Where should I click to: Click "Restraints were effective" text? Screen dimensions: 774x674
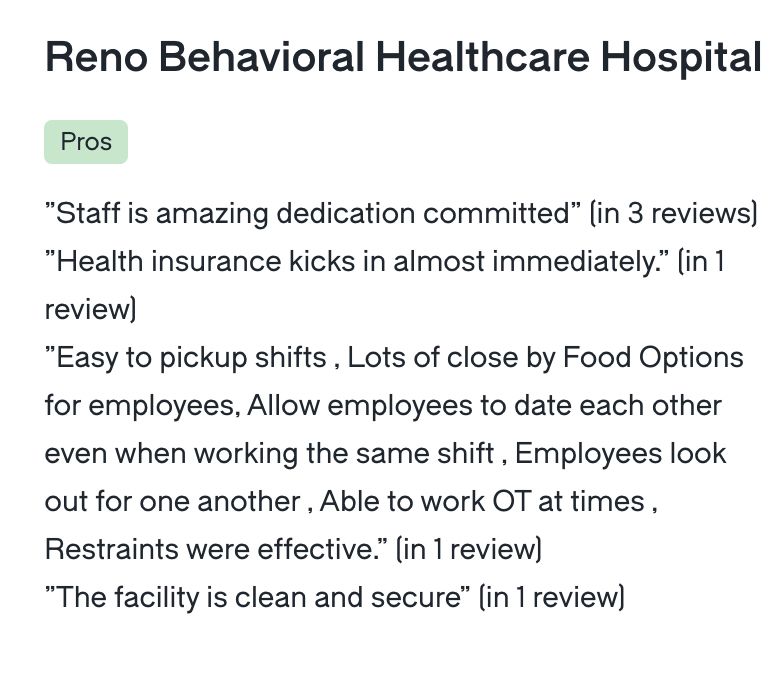[x=211, y=549]
